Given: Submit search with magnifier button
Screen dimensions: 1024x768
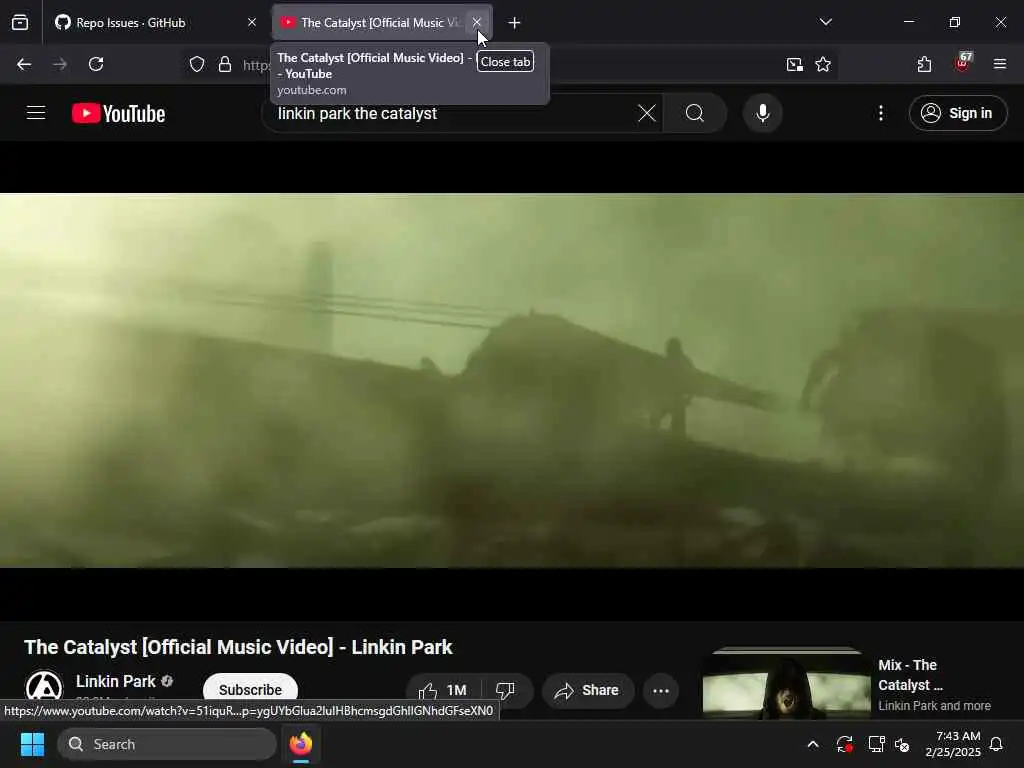Looking at the screenshot, I should [695, 113].
